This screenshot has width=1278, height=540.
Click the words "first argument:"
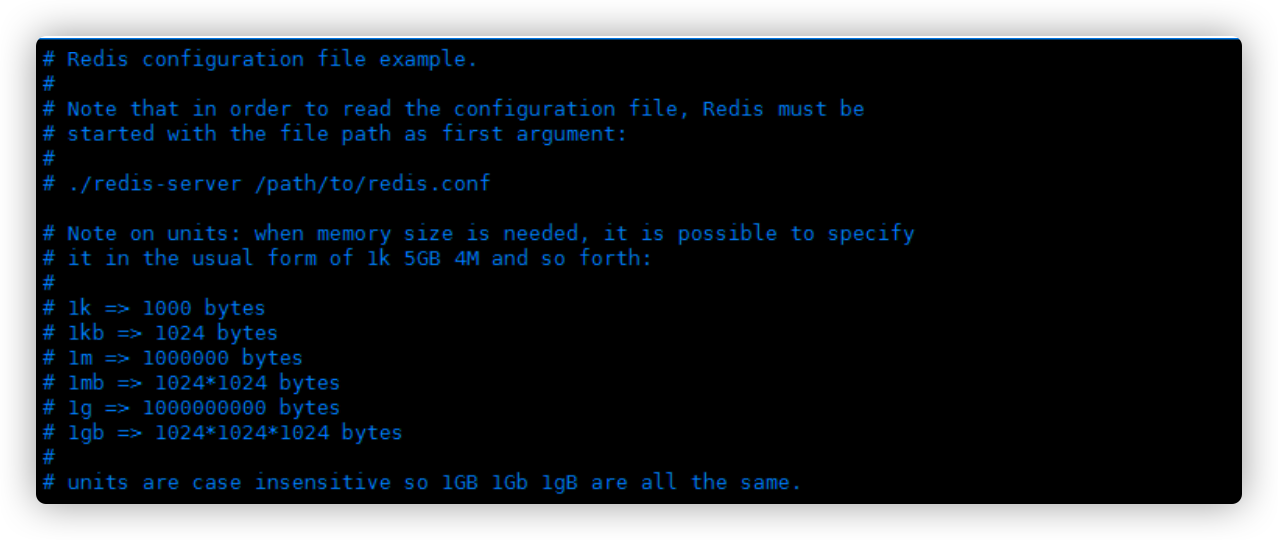(535, 134)
